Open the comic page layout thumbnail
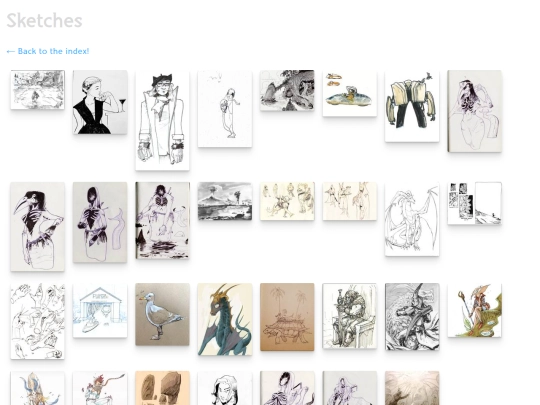This screenshot has width=540, height=405. (x=474, y=204)
